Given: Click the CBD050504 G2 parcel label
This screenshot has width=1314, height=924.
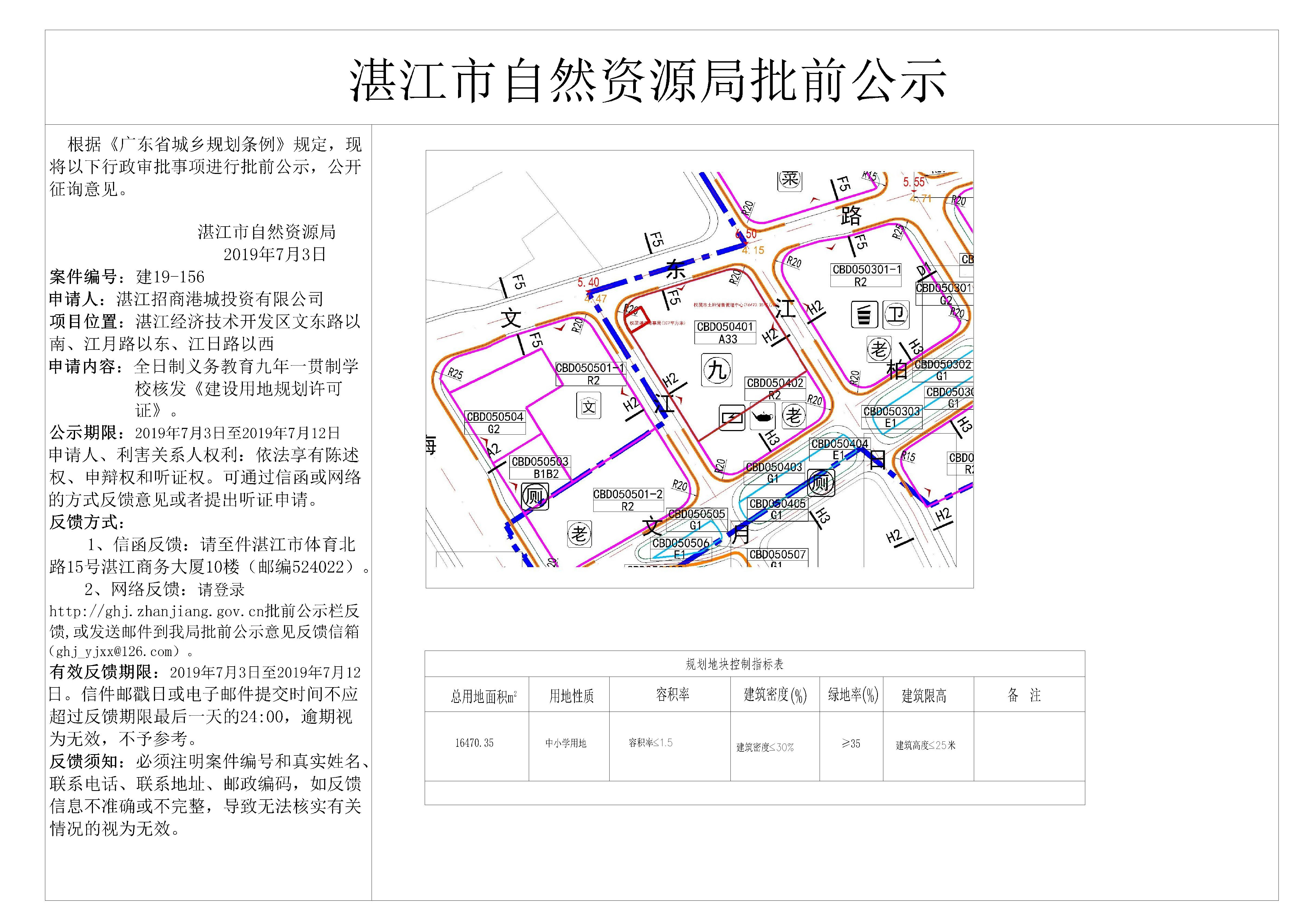Looking at the screenshot, I should (494, 423).
